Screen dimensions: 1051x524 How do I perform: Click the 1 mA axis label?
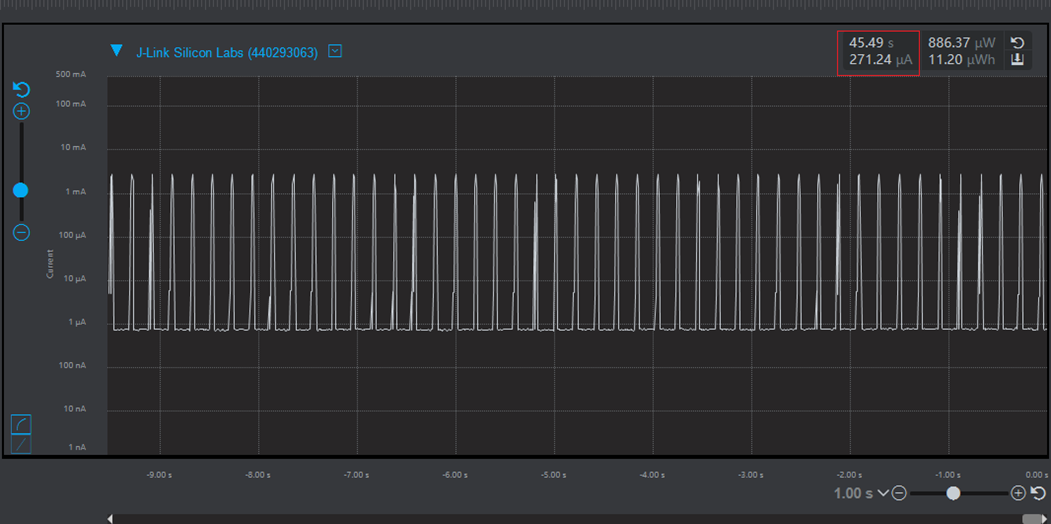(x=75, y=192)
